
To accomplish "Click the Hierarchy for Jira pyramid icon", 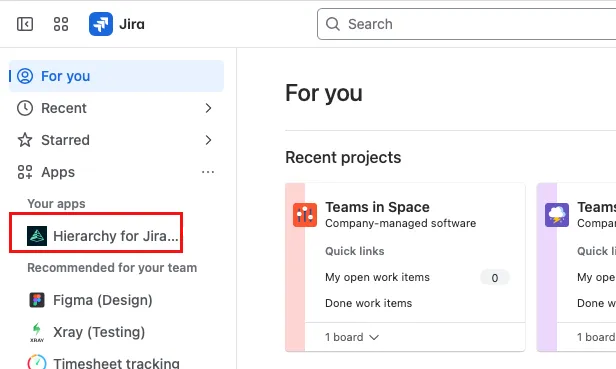I will point(37,236).
